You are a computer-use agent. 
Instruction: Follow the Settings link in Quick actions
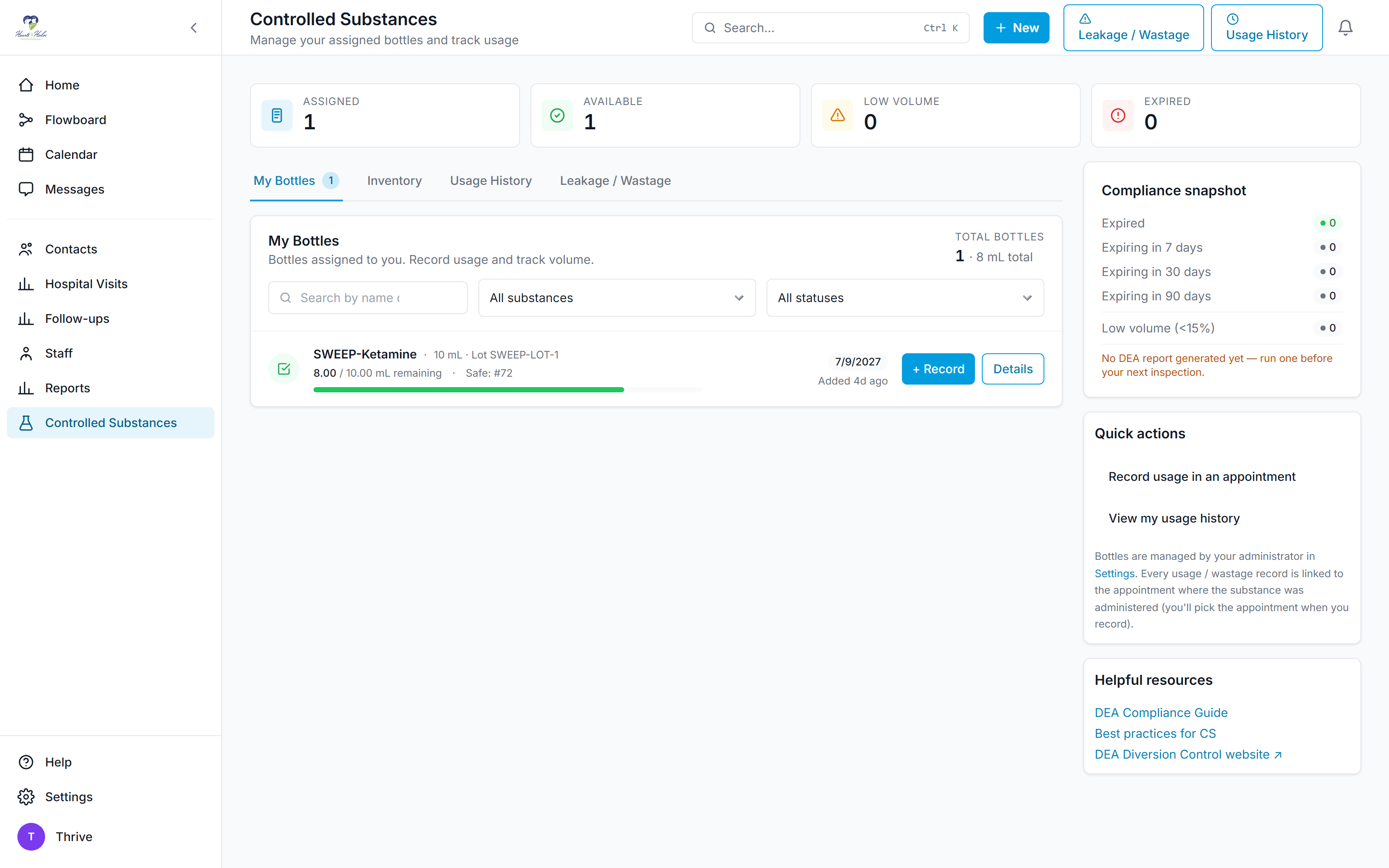(x=1114, y=573)
